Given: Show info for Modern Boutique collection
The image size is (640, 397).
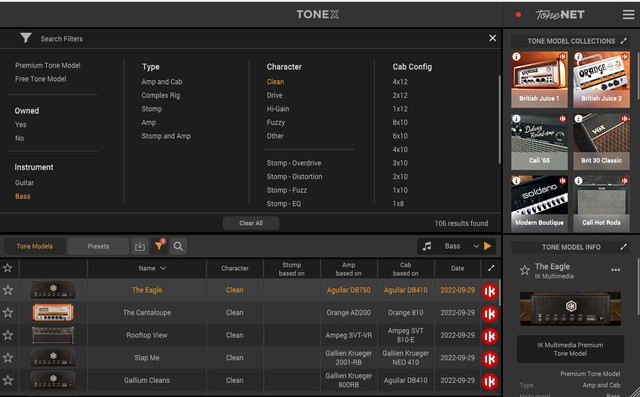Looking at the screenshot, I should click(x=516, y=180).
